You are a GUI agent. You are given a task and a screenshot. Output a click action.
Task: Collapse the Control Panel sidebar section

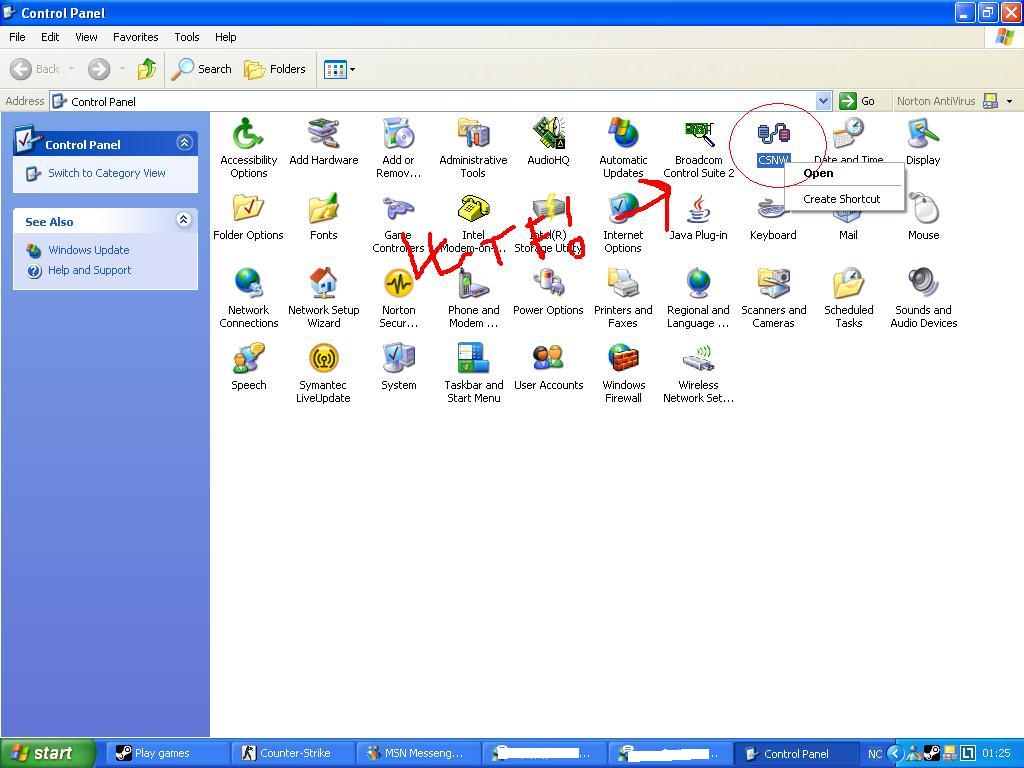185,142
